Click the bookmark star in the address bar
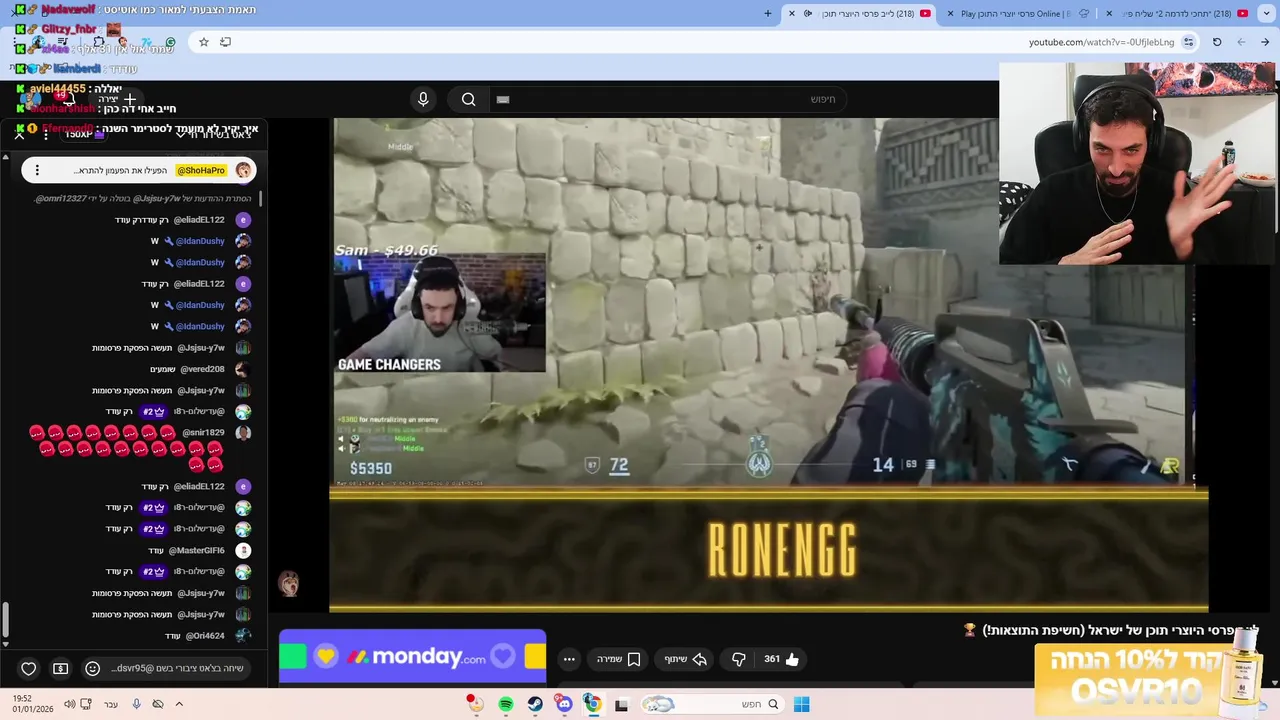This screenshot has width=1280, height=720. click(x=204, y=42)
